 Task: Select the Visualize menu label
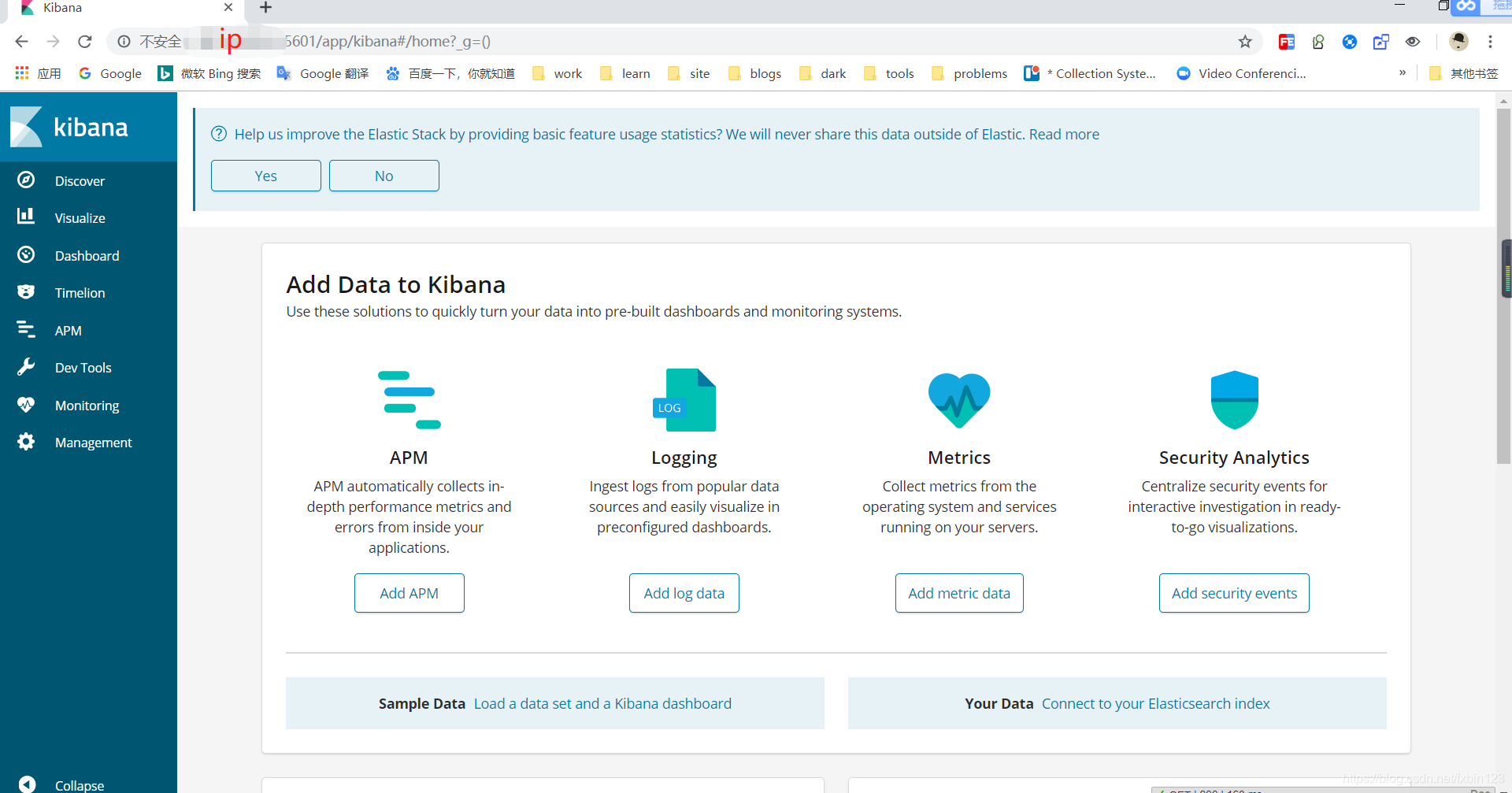(x=80, y=218)
